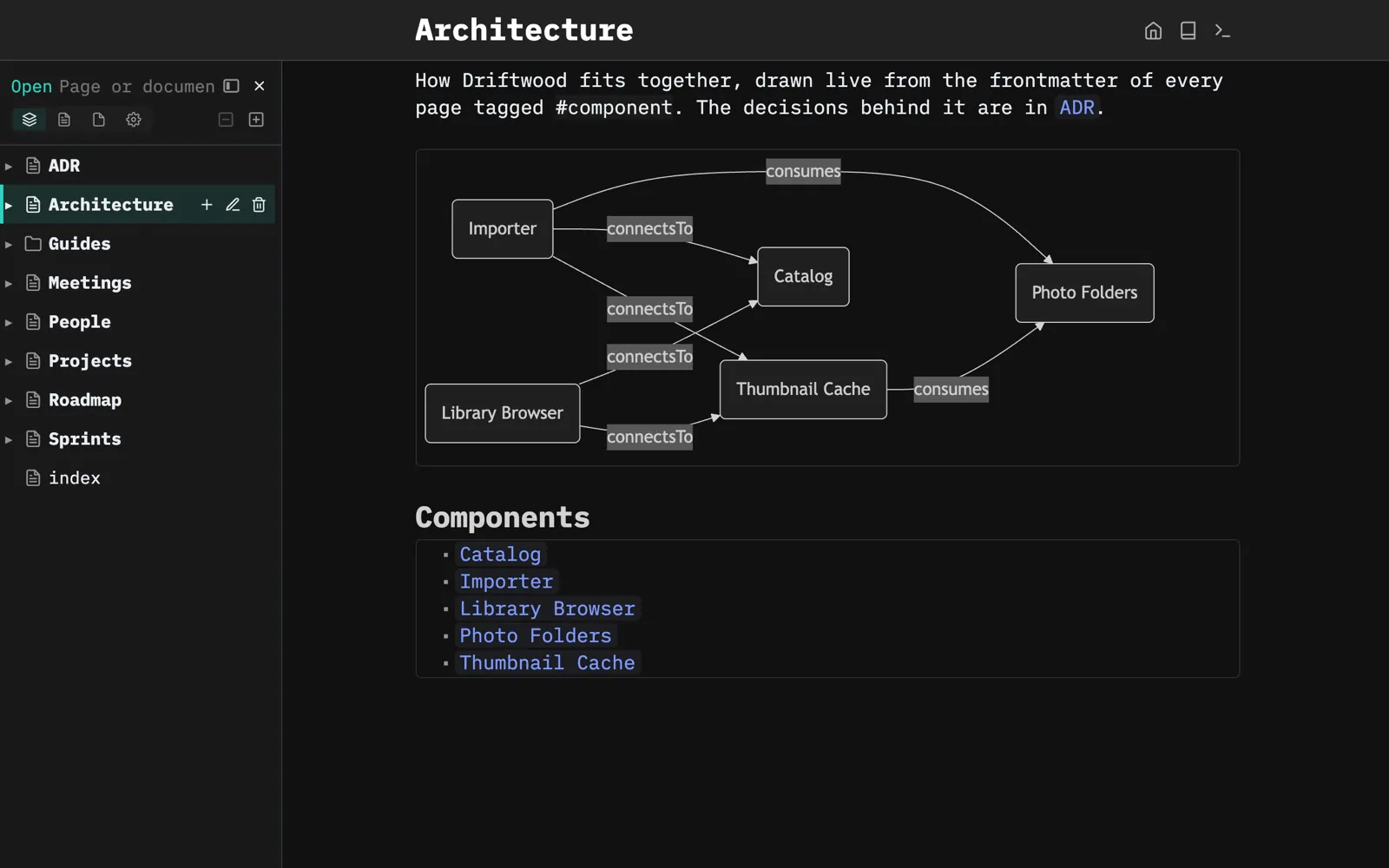The height and width of the screenshot is (868, 1389).
Task: Go to the home page icon
Action: (1153, 31)
